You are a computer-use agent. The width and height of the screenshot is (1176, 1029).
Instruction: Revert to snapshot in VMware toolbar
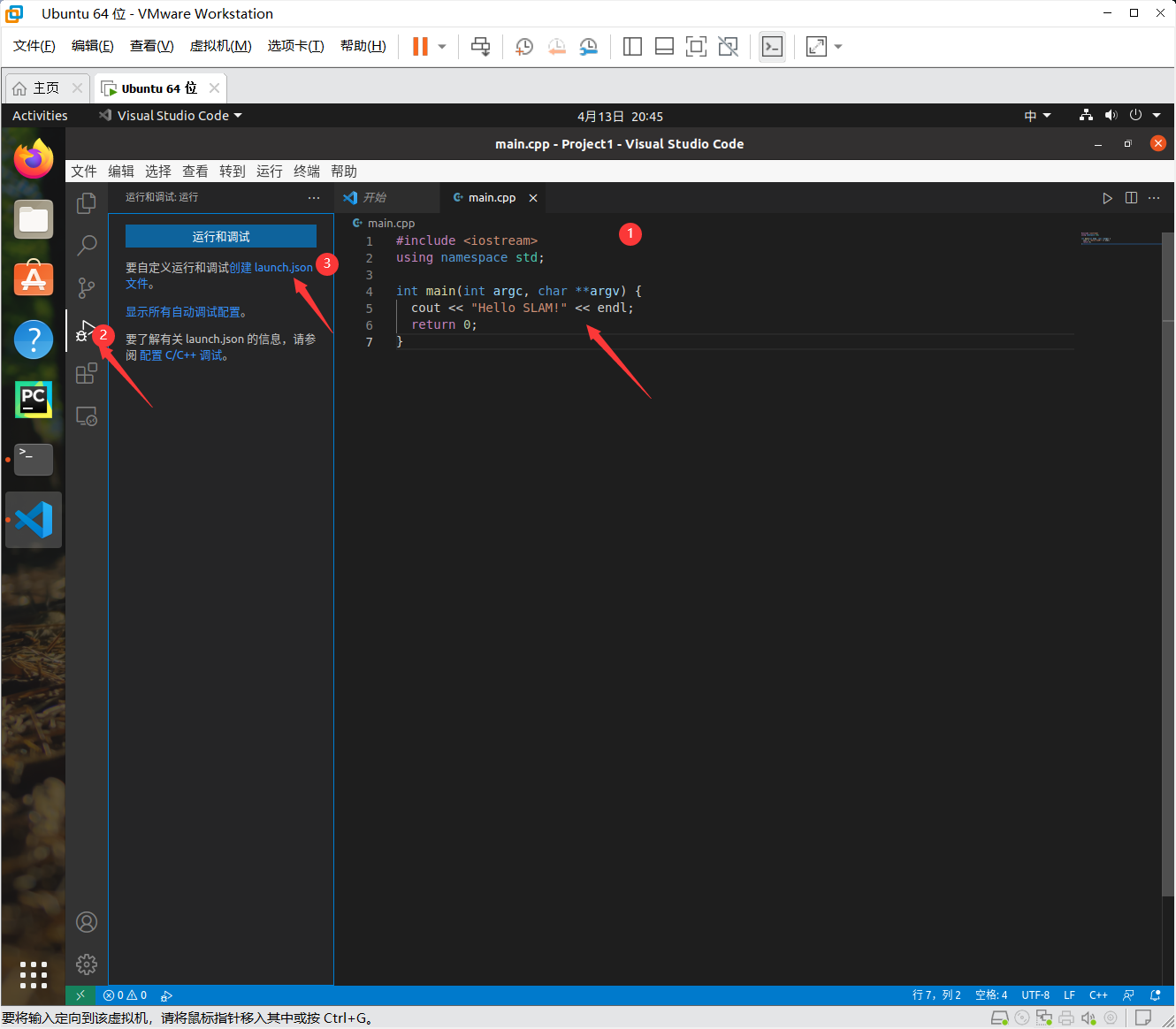556,47
